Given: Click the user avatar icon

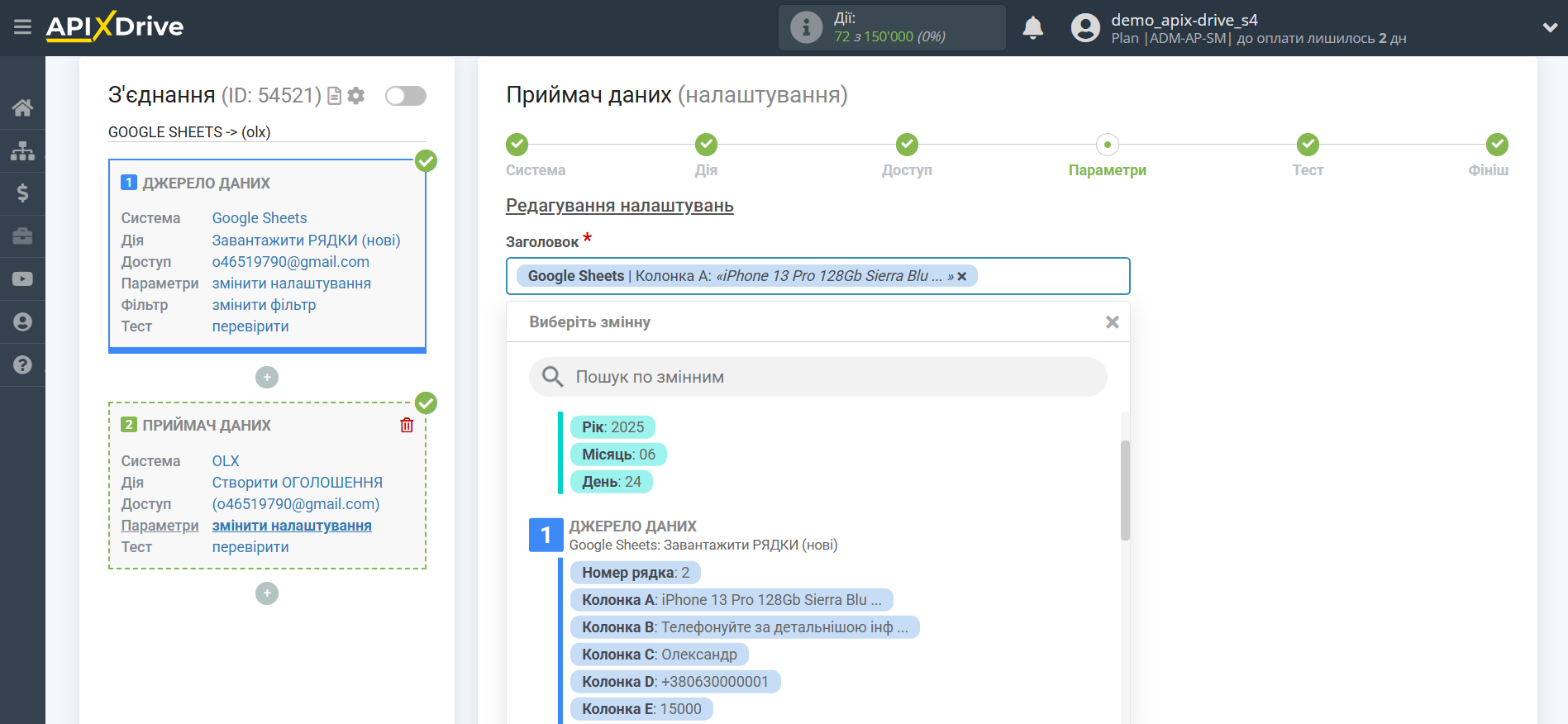Looking at the screenshot, I should [x=1085, y=28].
